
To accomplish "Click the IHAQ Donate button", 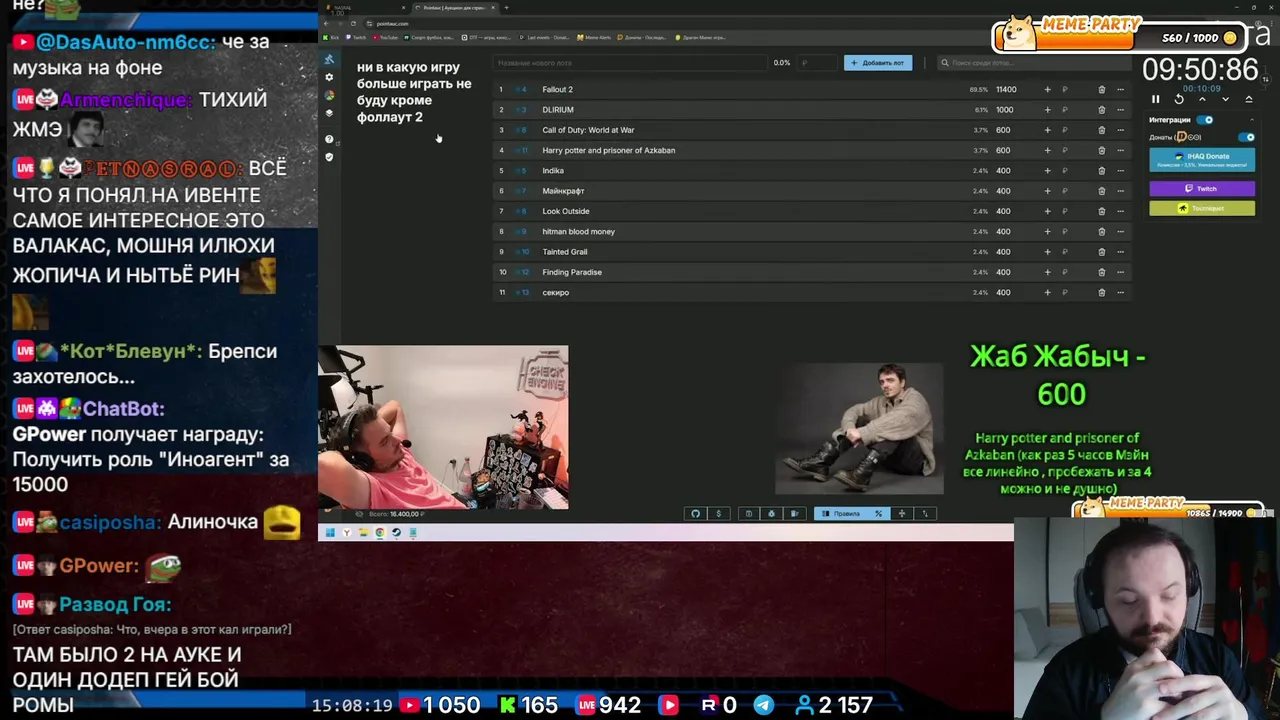I will pyautogui.click(x=1202, y=160).
